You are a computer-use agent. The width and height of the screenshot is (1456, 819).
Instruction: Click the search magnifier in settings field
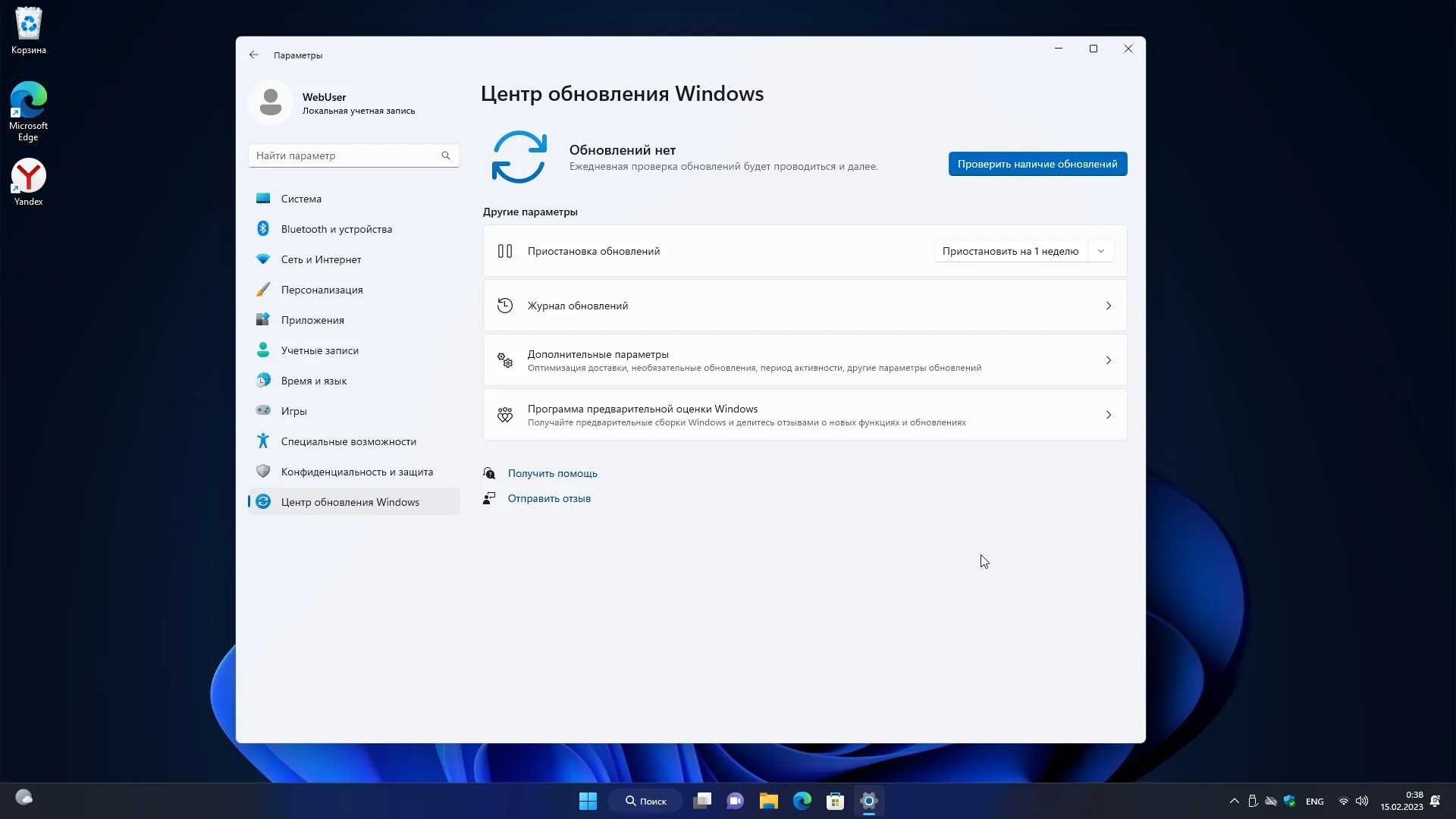pyautogui.click(x=446, y=155)
